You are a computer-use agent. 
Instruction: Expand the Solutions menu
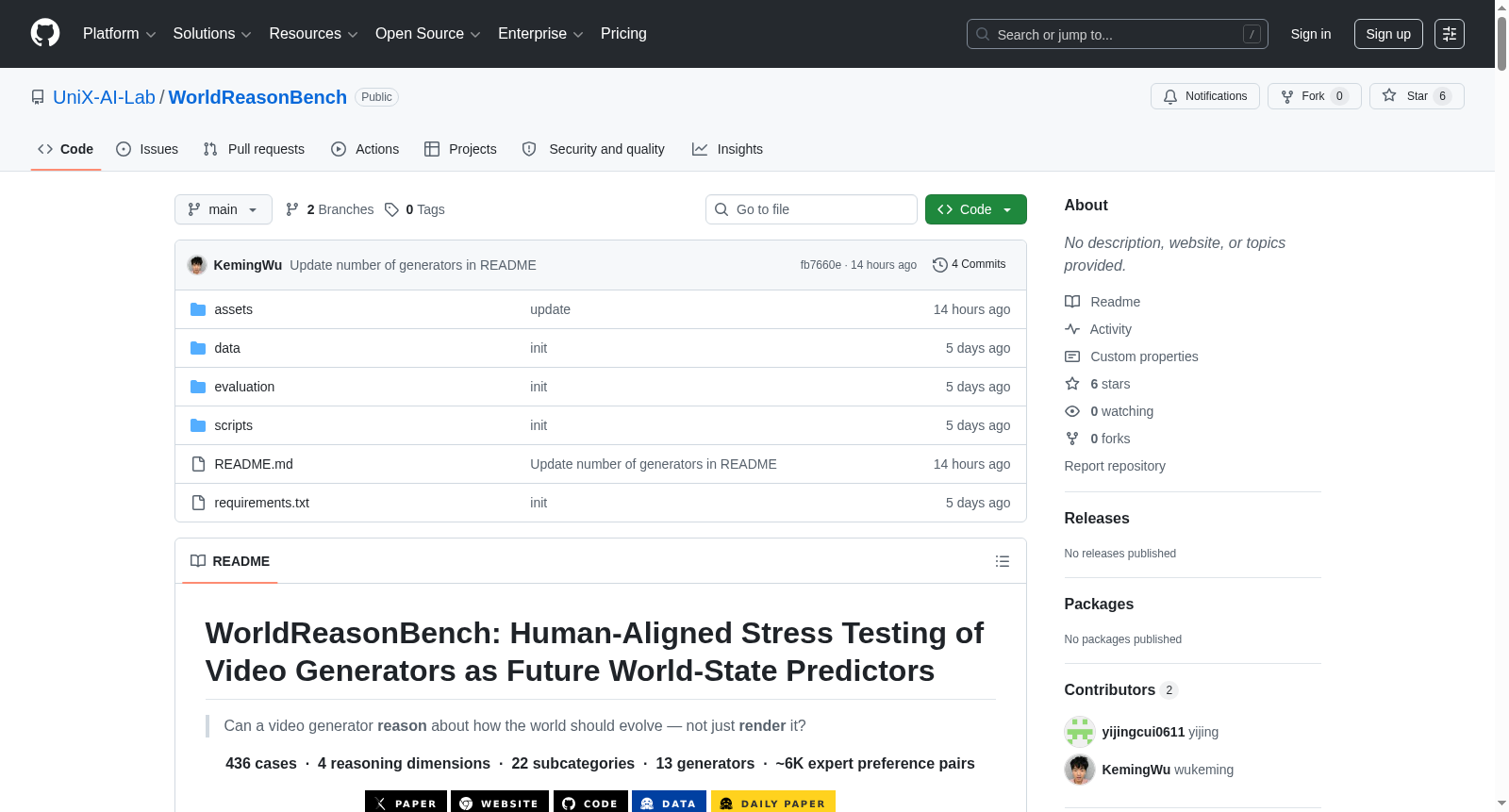pos(212,34)
